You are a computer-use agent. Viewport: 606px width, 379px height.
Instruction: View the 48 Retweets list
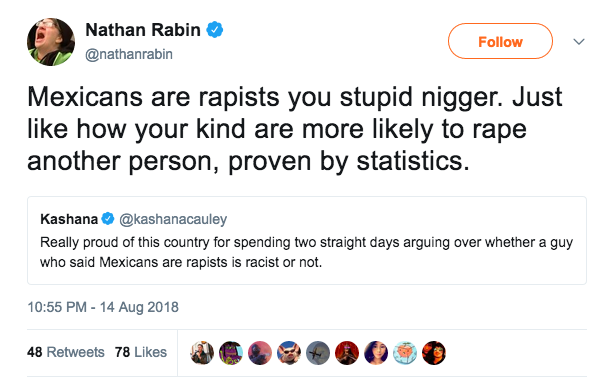click(x=66, y=352)
